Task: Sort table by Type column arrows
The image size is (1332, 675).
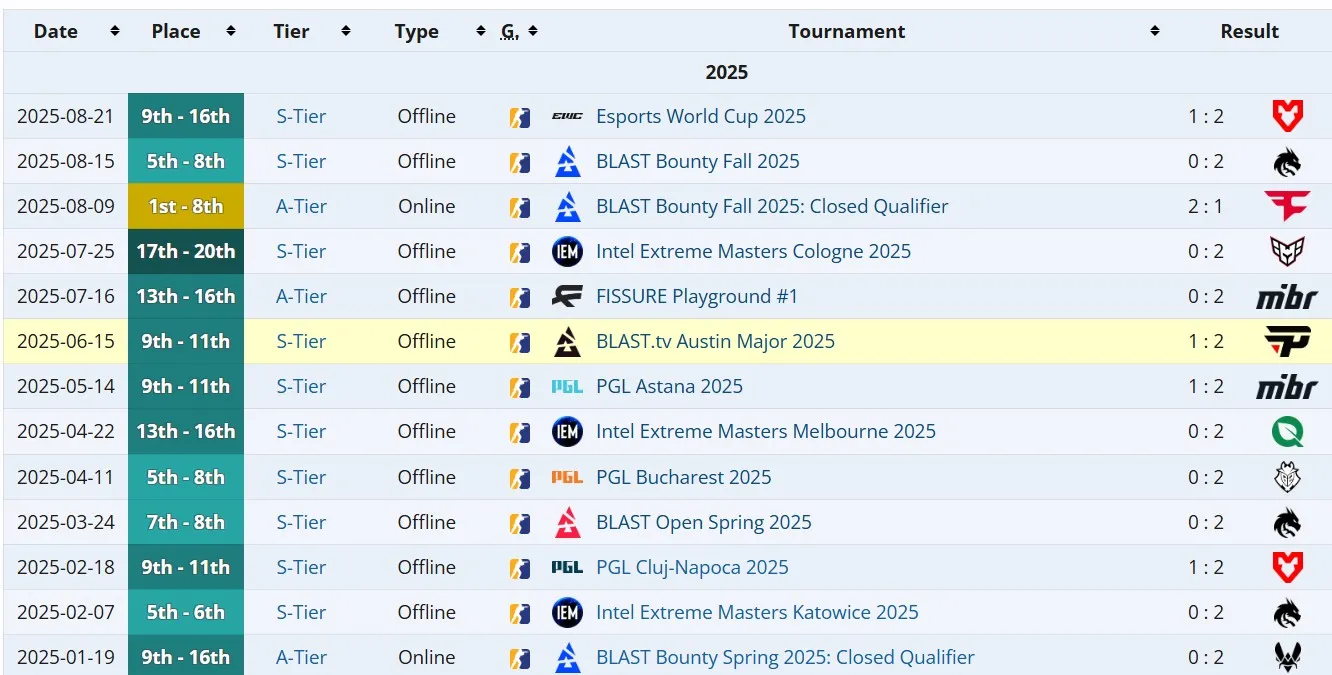Action: tap(481, 31)
